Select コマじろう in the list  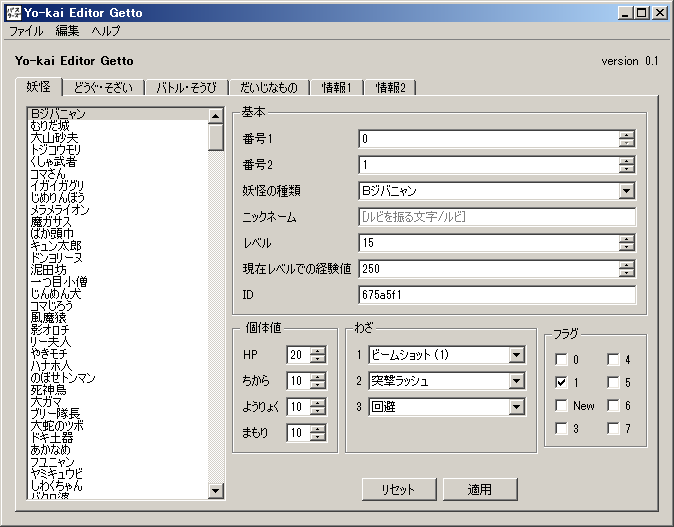pos(118,306)
